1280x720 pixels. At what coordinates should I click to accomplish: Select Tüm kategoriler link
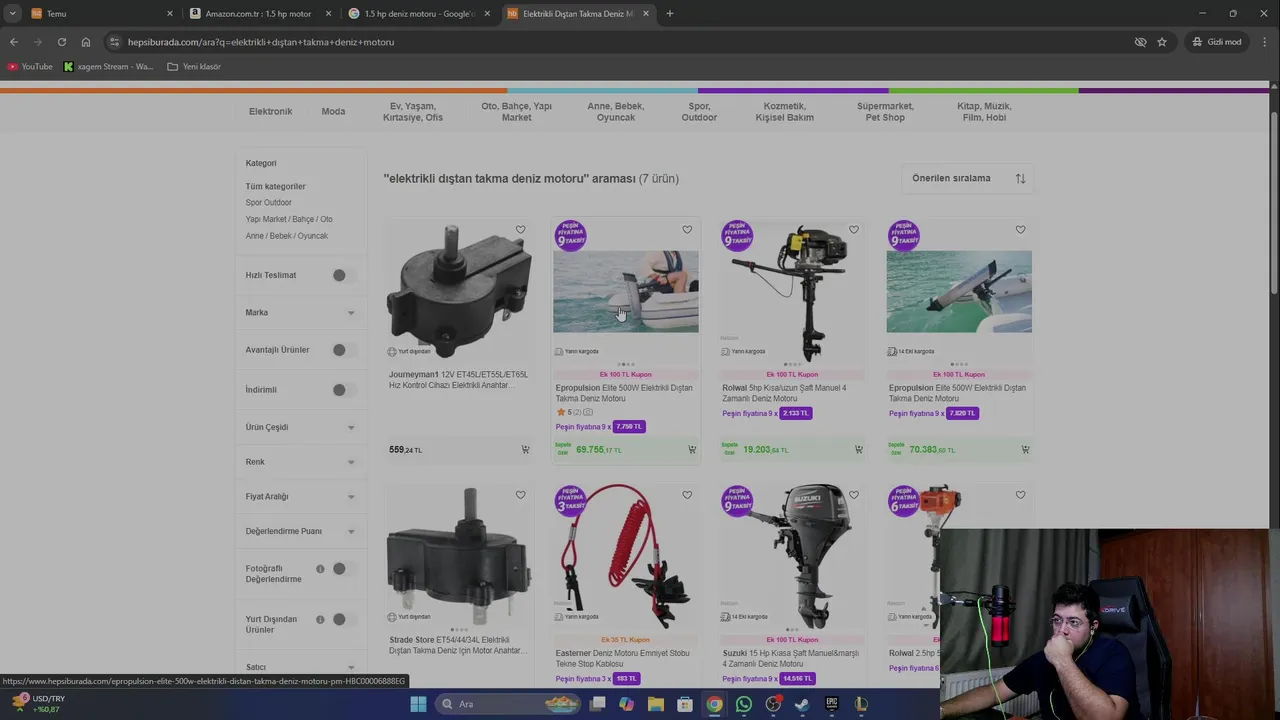pos(276,187)
